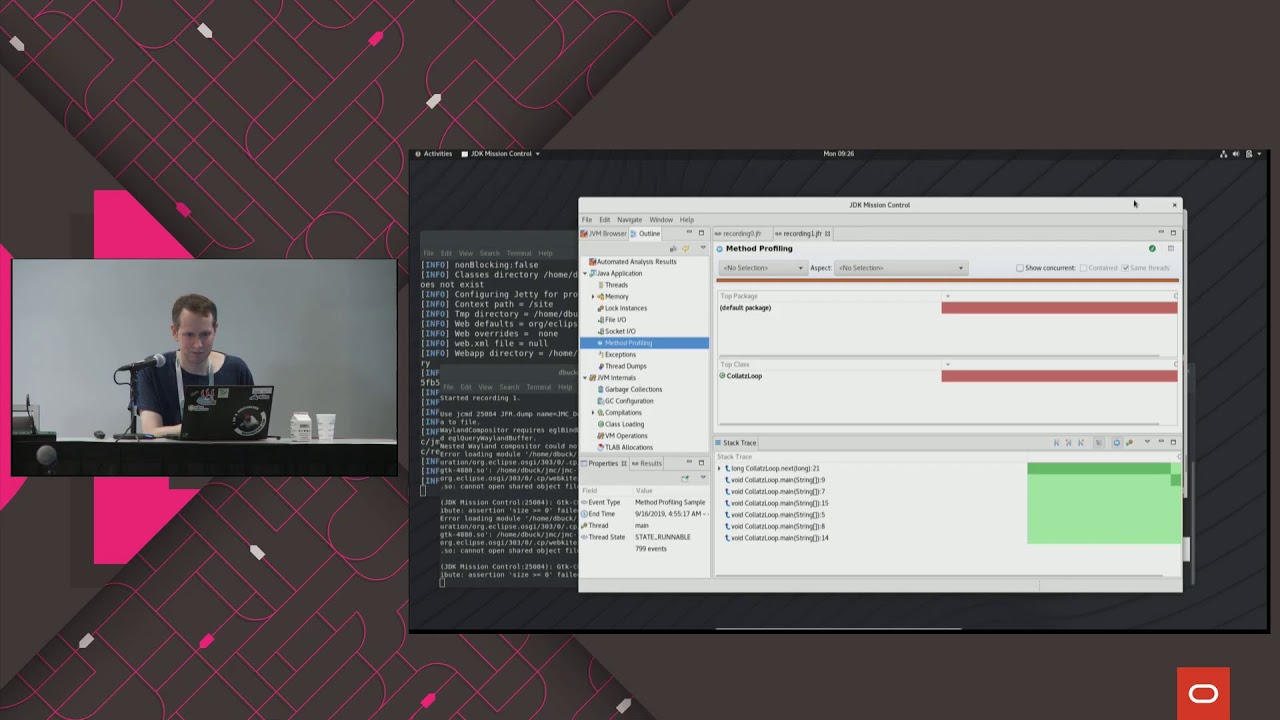Screen dimensions: 1280x720
Task: Open the Exceptions page
Action: pos(616,354)
